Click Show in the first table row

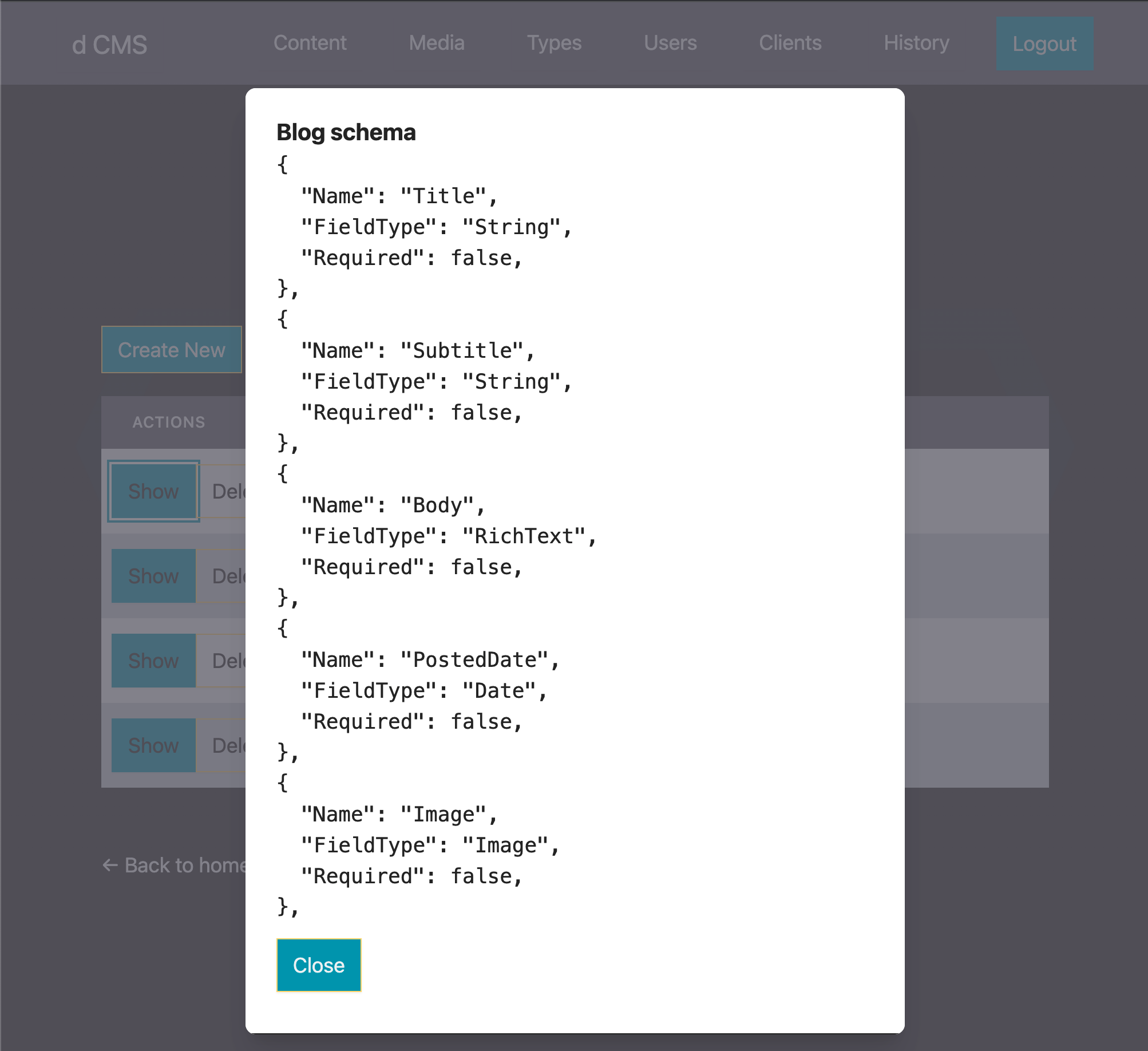tap(153, 491)
